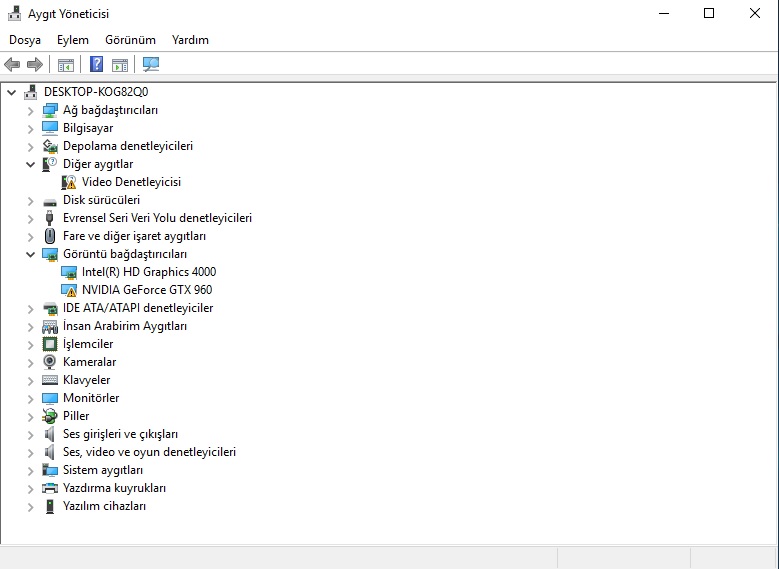779x569 pixels.
Task: Select the Yazdırma kuyrukları label
Action: [x=114, y=488]
